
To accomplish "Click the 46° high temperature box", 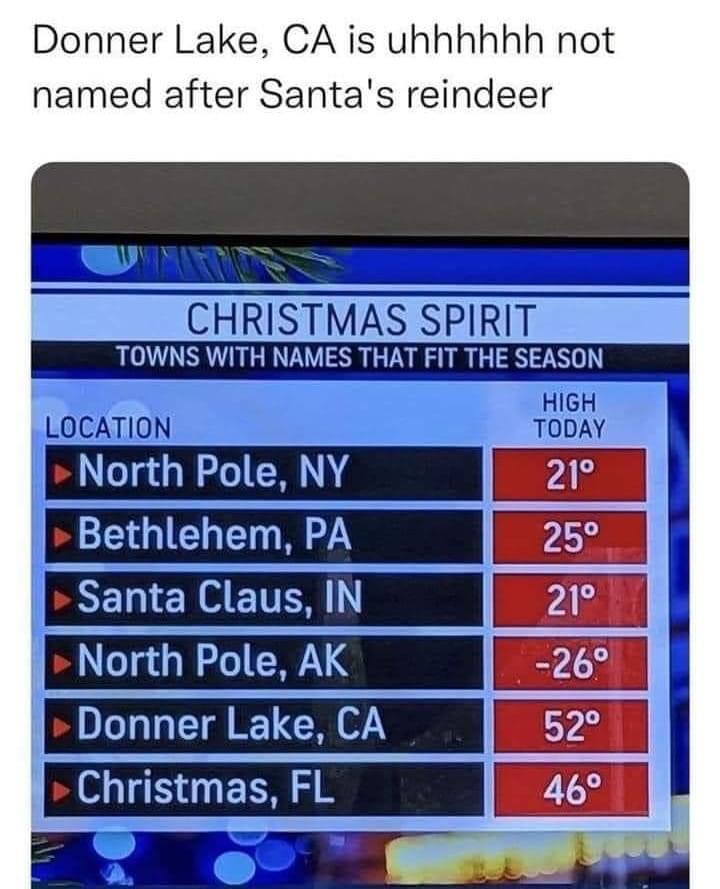I will [571, 790].
